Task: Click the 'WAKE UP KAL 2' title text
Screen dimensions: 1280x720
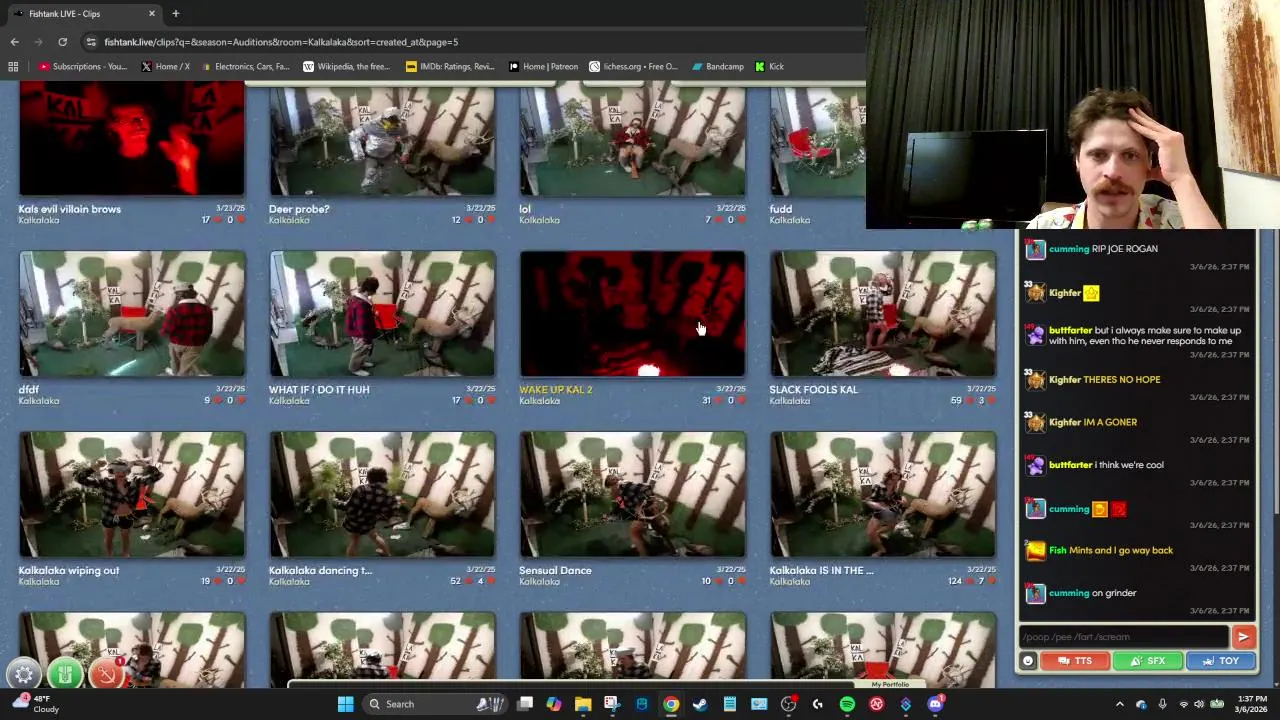Action: 555,389
